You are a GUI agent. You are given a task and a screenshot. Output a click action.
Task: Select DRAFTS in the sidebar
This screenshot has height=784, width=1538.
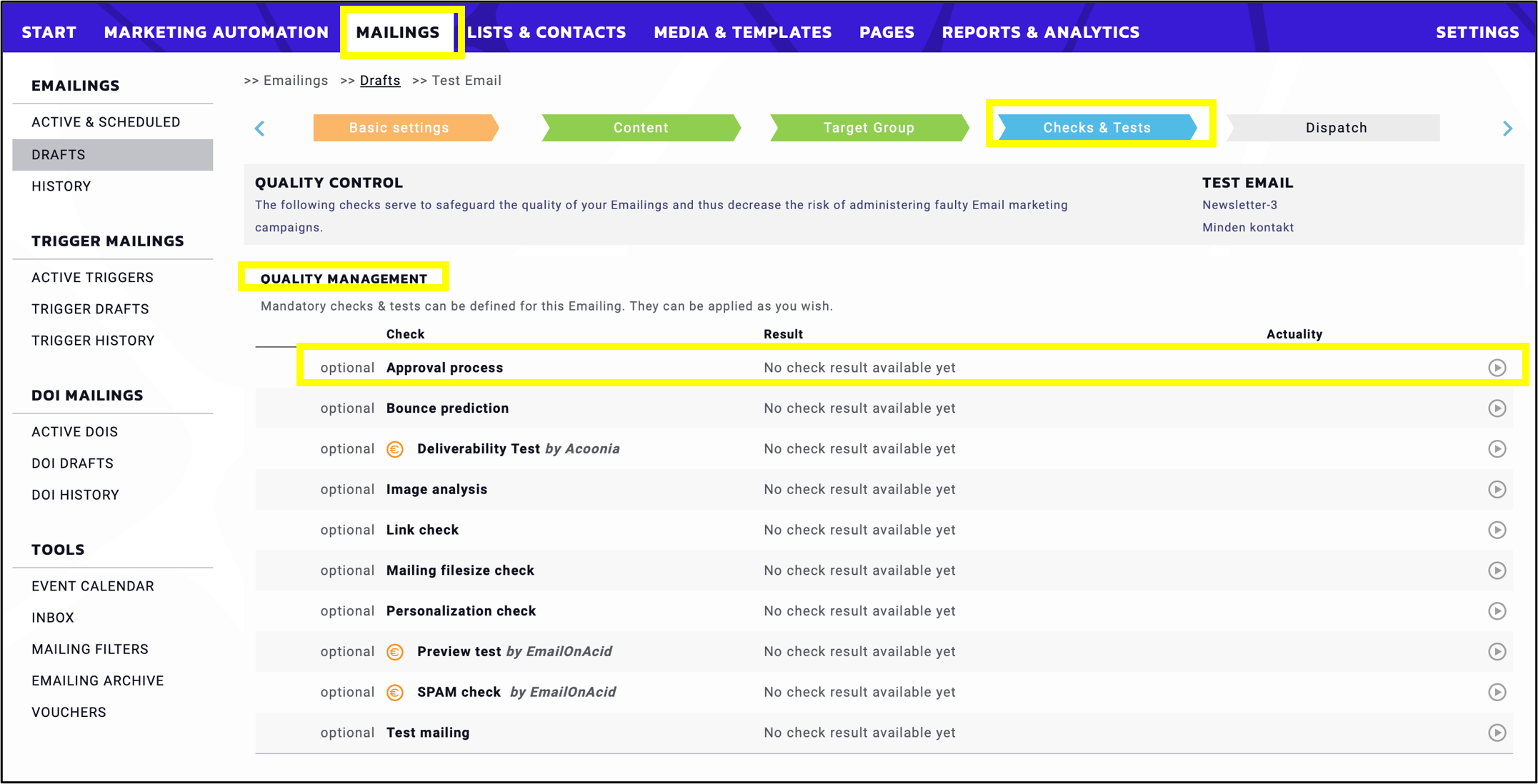click(x=113, y=155)
